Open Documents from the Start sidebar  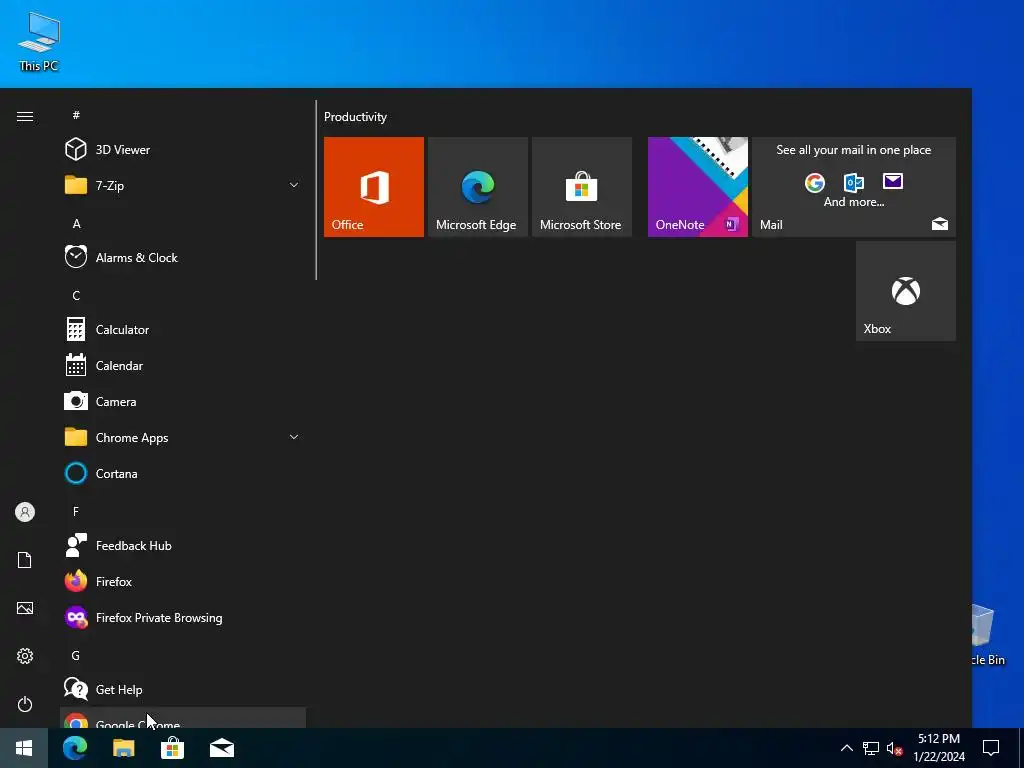(x=25, y=560)
